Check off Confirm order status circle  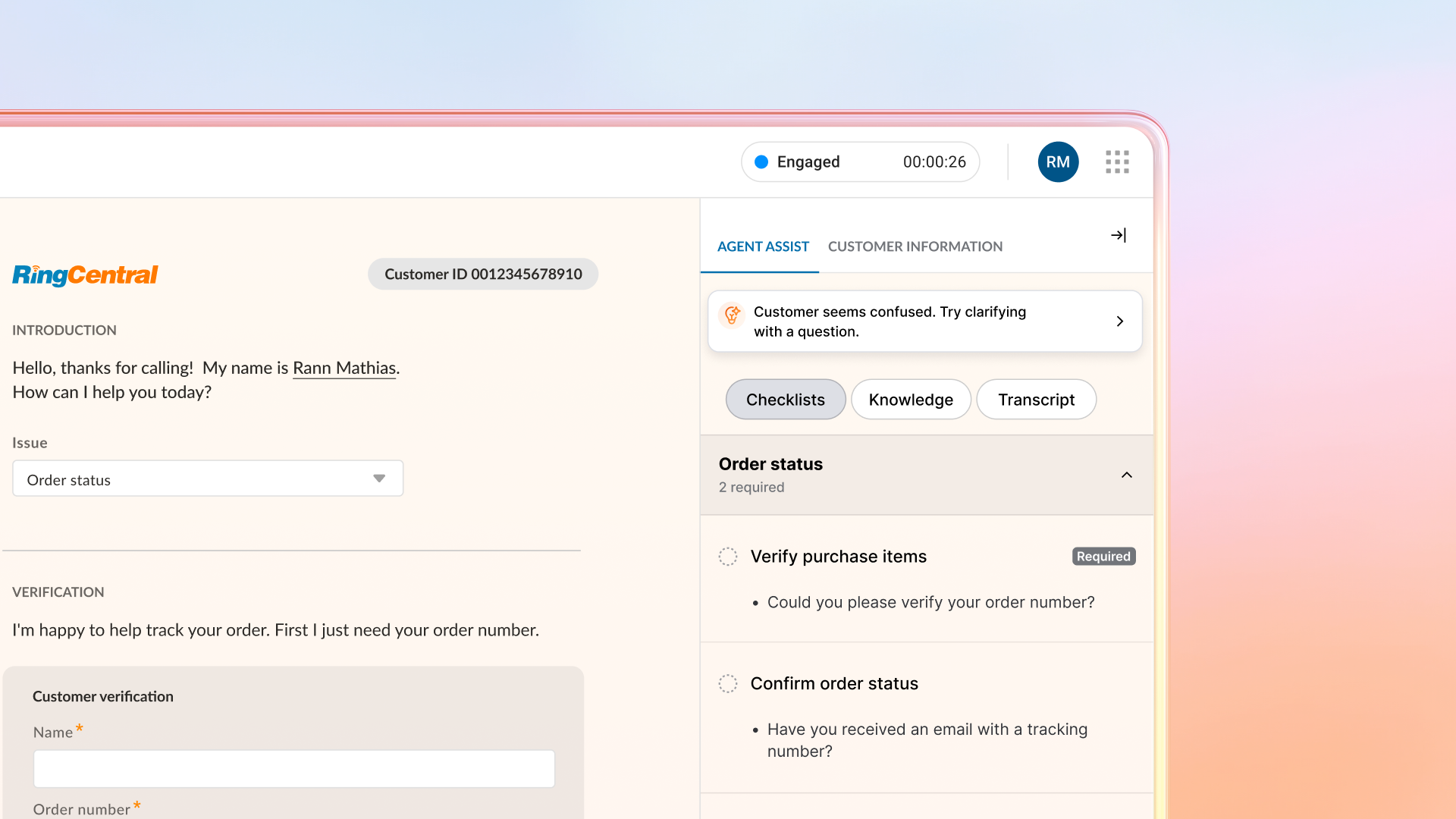[728, 683]
